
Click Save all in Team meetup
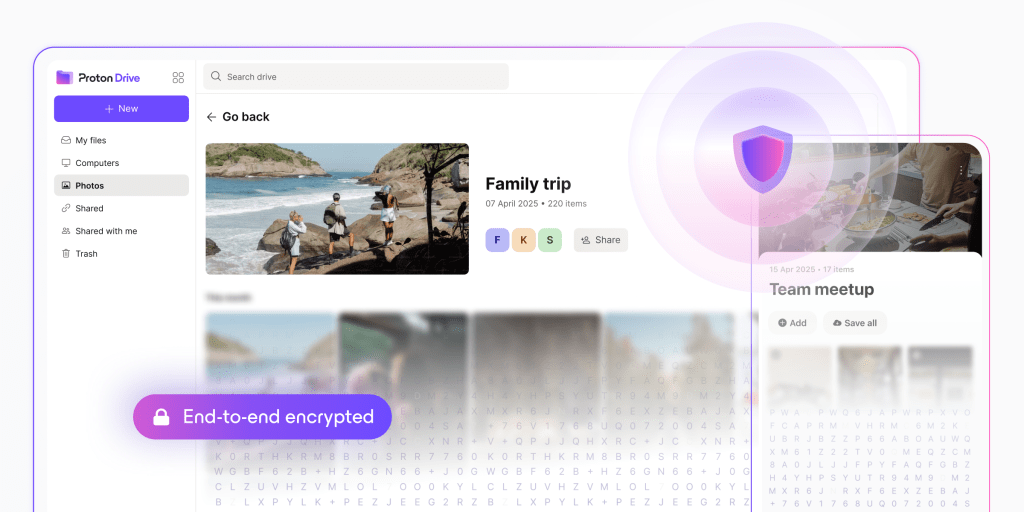[x=855, y=323]
